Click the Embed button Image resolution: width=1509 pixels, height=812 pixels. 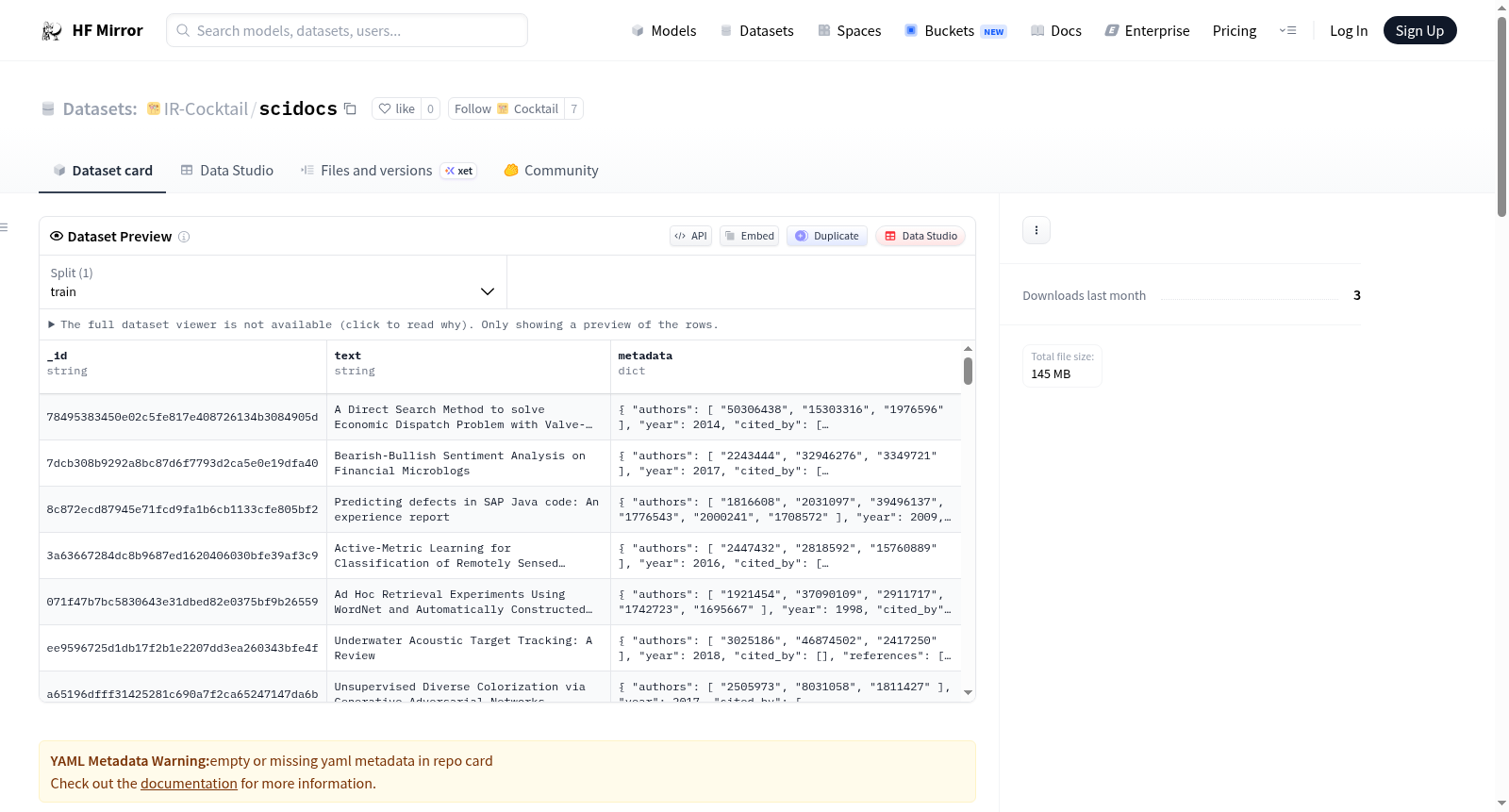click(x=749, y=236)
